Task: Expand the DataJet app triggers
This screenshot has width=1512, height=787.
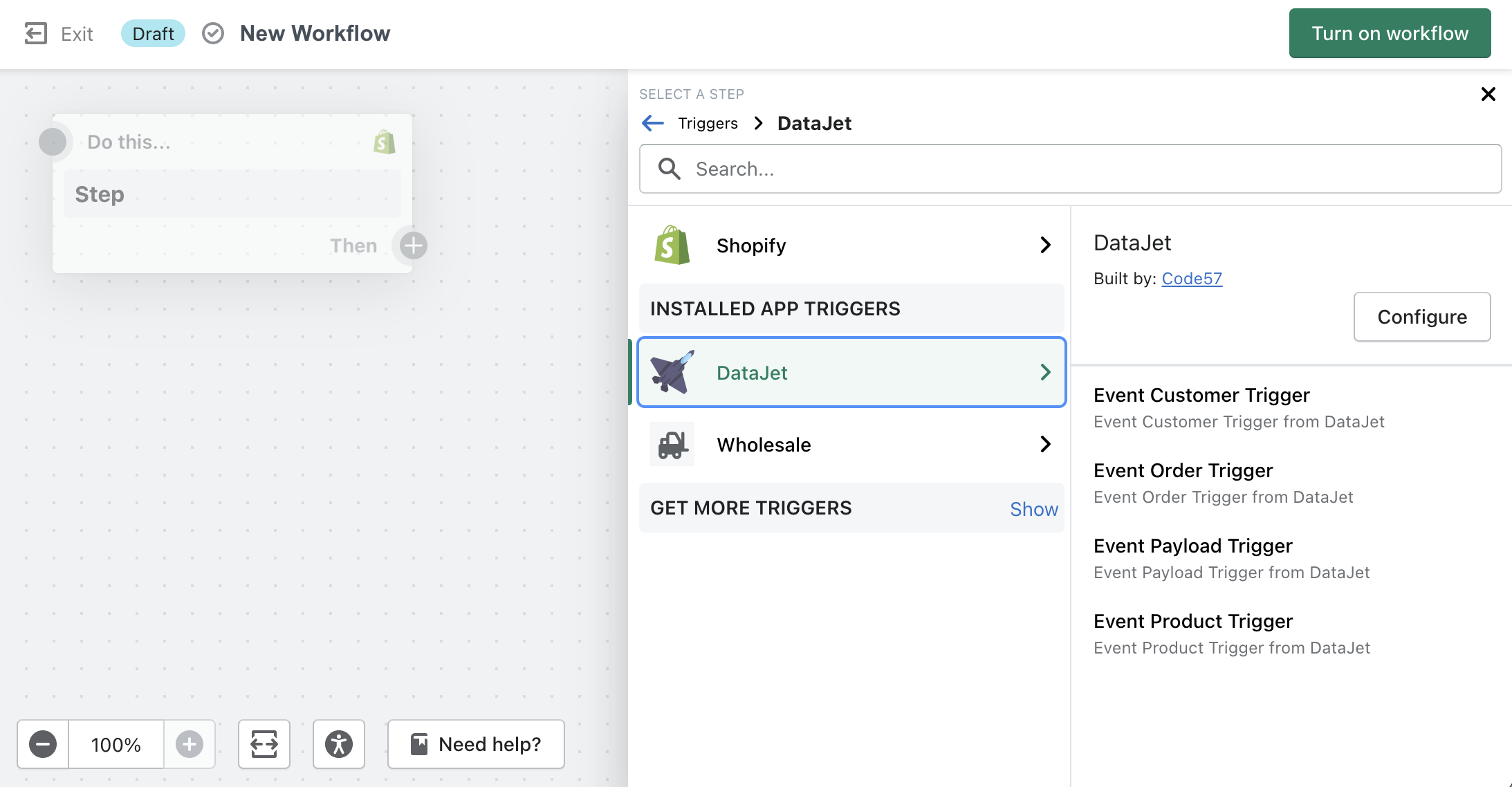Action: (851, 372)
